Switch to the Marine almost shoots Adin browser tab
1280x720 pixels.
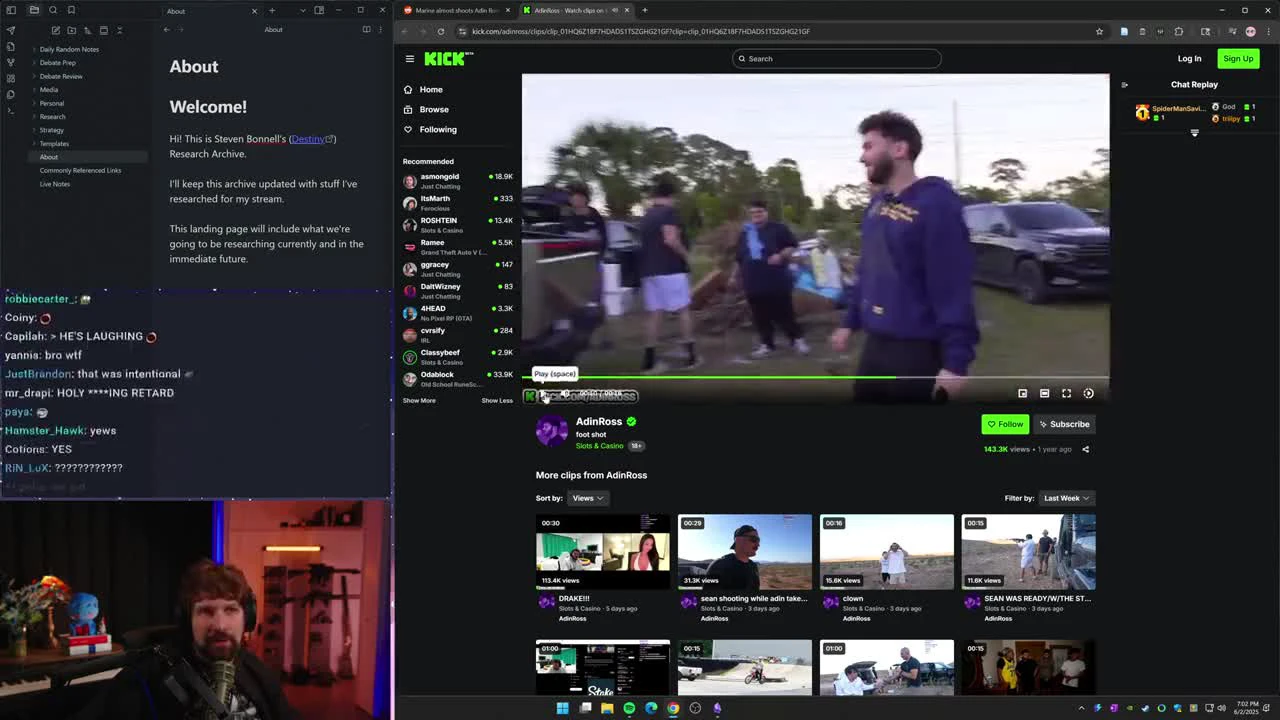[x=456, y=10]
